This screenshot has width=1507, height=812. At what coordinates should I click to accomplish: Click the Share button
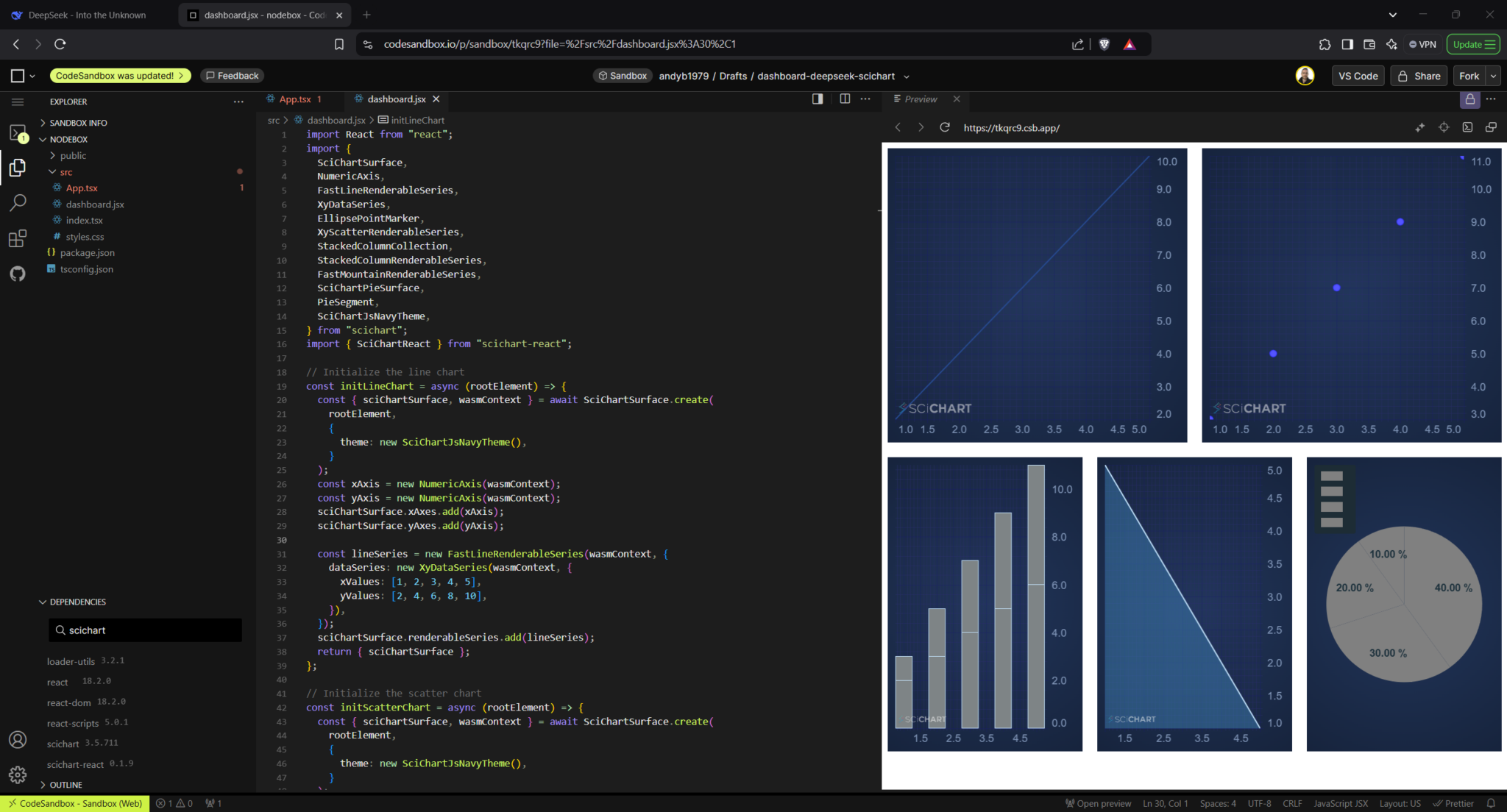click(x=1419, y=76)
